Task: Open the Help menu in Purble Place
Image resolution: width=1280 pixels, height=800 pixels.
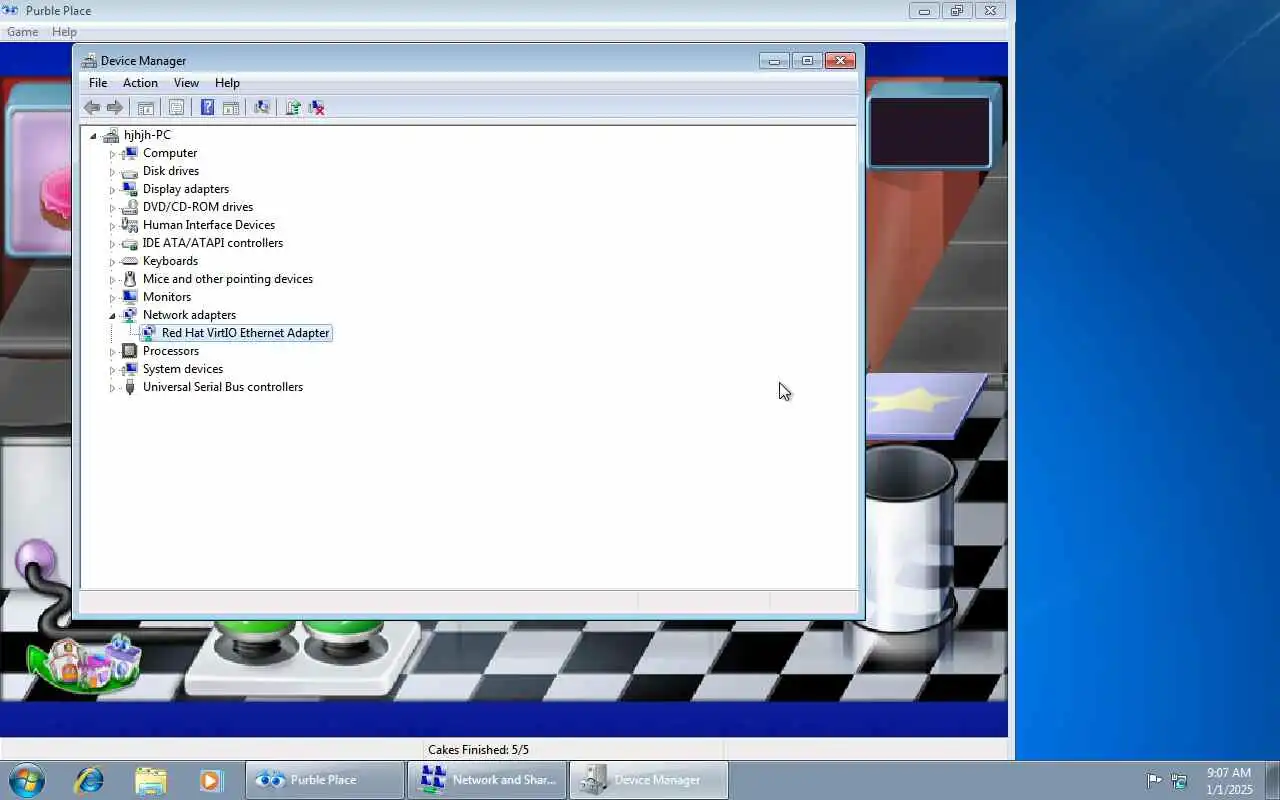Action: coord(64,32)
